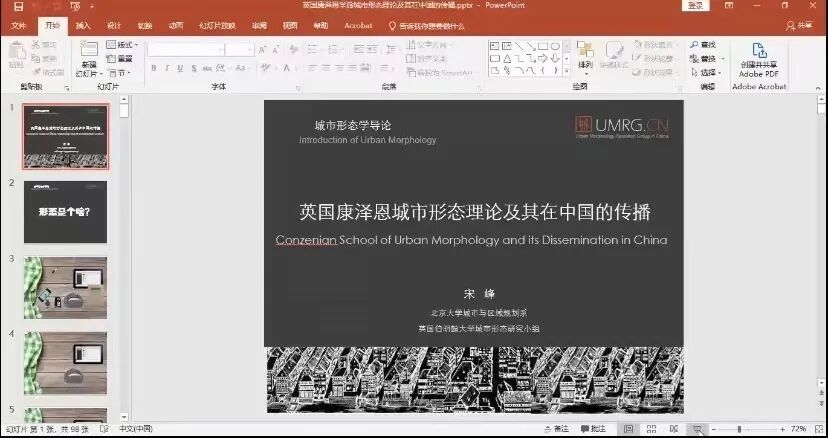This screenshot has height=438, width=828.
Task: Click the Find (查找) magnifier button
Action: [704, 45]
